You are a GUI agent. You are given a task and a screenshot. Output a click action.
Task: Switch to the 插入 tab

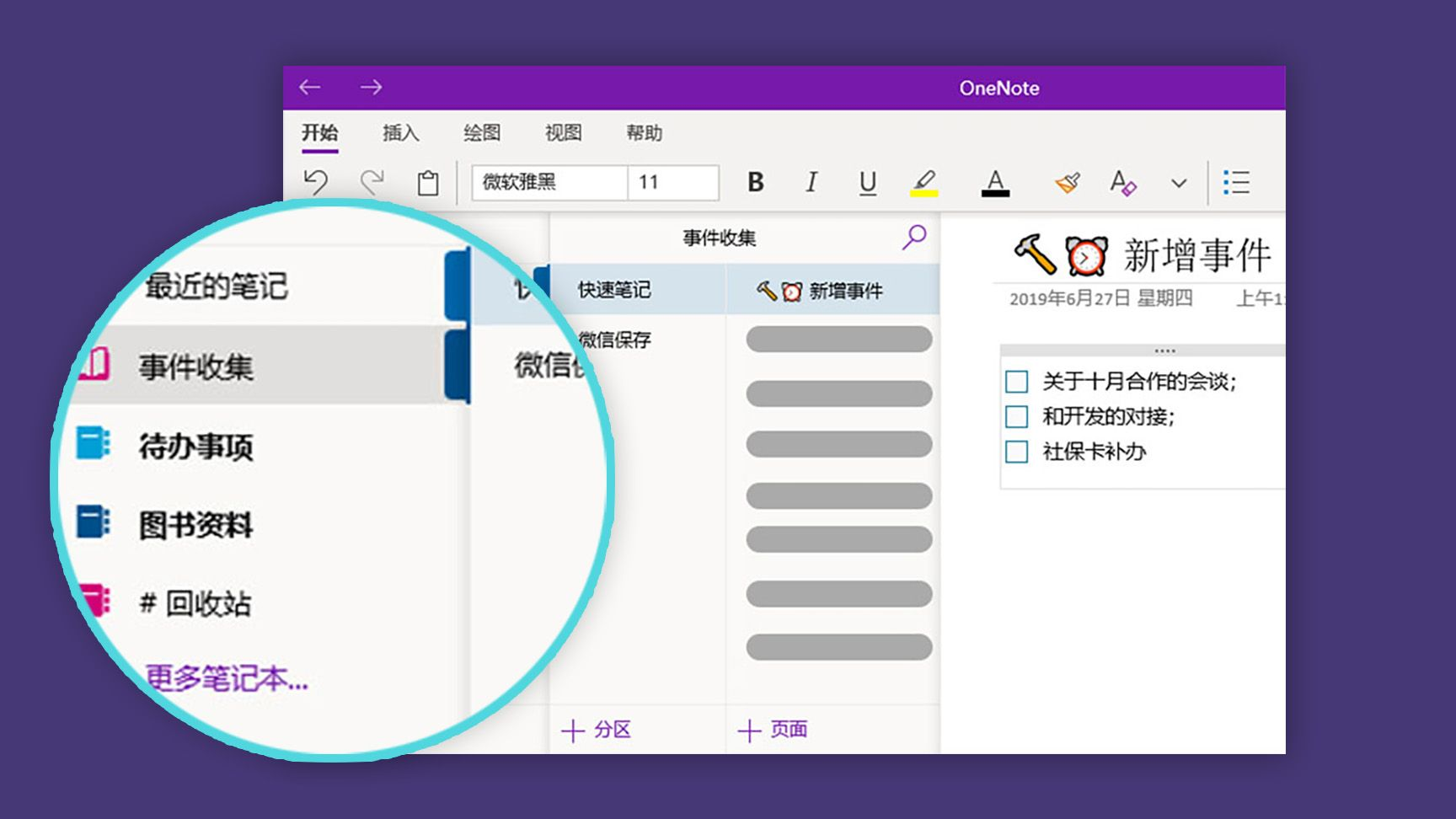click(400, 133)
